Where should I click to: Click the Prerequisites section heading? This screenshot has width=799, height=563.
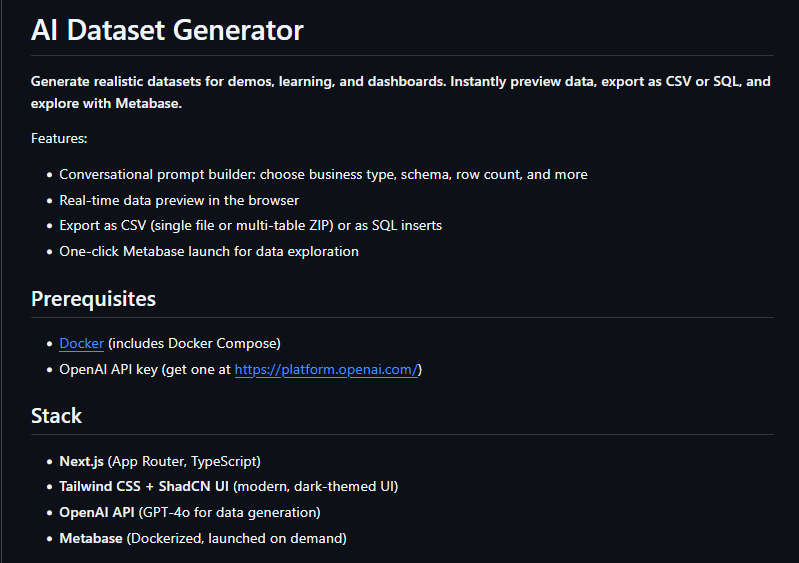[x=93, y=299]
